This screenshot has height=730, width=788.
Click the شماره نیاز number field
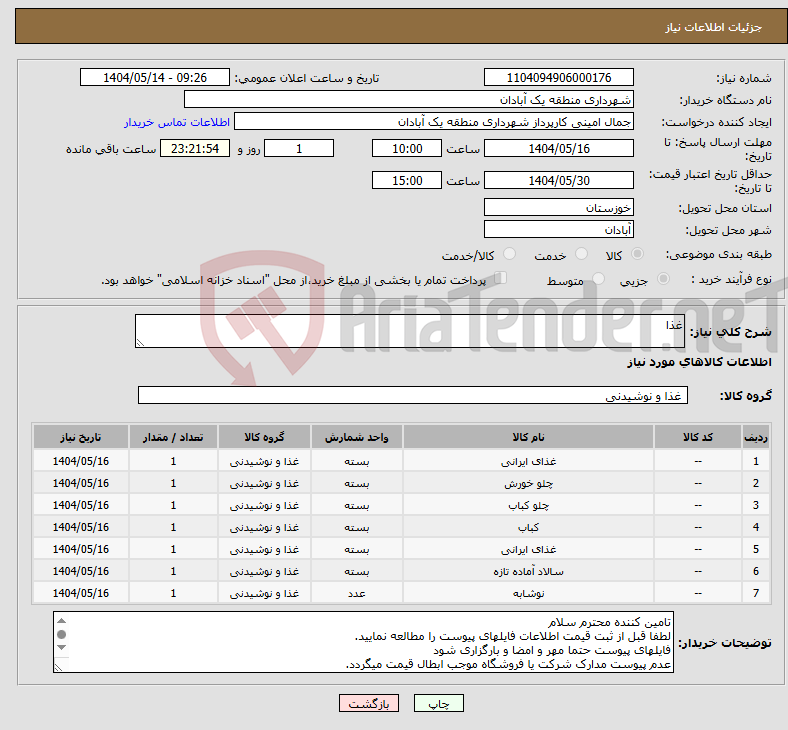click(x=558, y=77)
